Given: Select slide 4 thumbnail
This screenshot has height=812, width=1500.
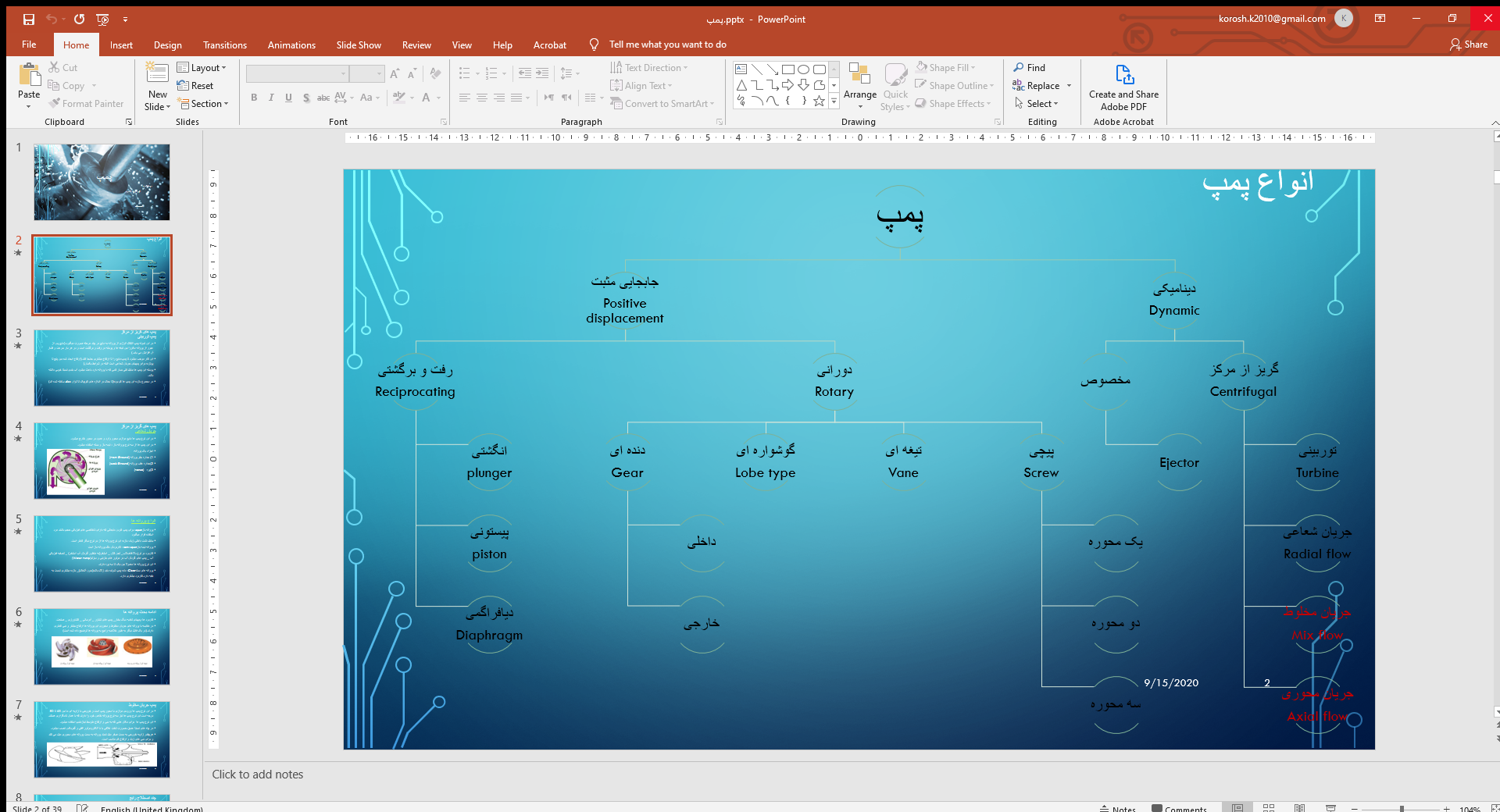Looking at the screenshot, I should (x=102, y=461).
